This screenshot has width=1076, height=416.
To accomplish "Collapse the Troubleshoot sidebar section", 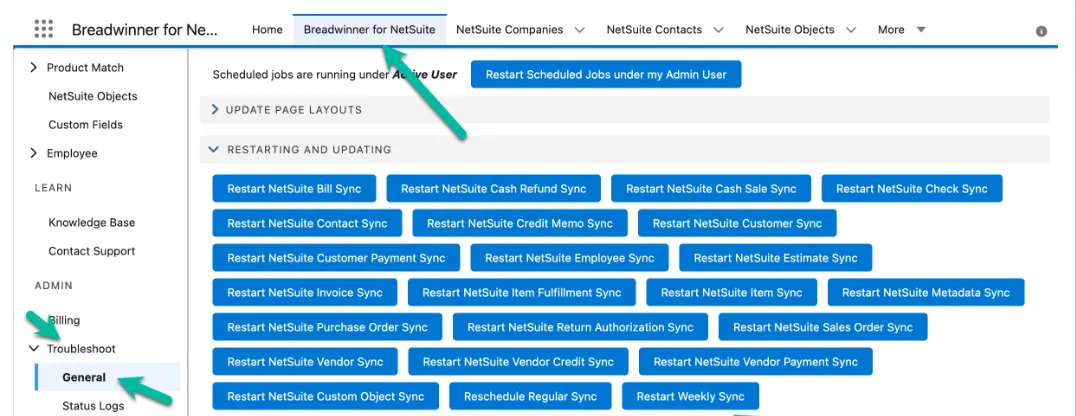I will tap(34, 349).
